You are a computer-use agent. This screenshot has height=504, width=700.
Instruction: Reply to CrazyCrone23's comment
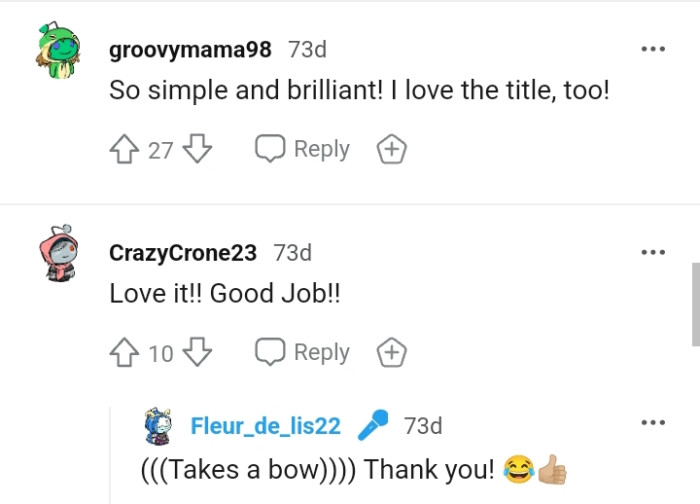[x=303, y=353]
